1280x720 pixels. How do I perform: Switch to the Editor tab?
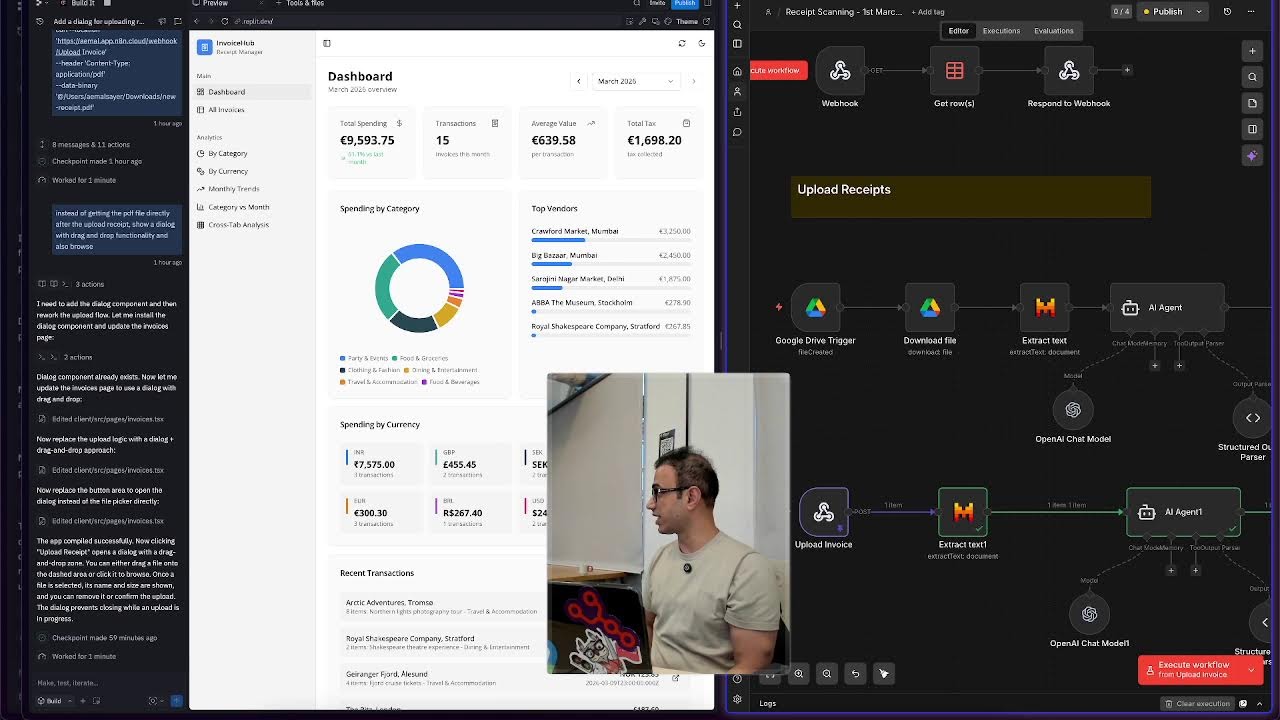pyautogui.click(x=958, y=31)
